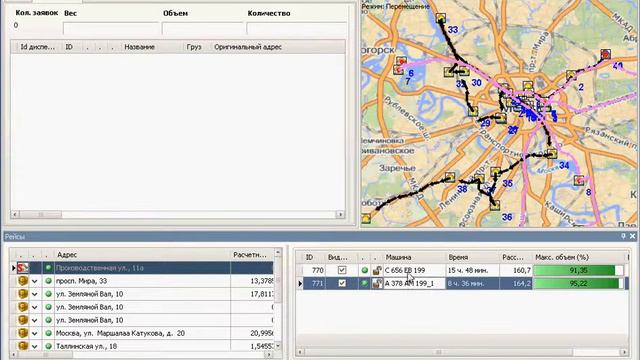Click down arrow of the address list scrollbar
The image size is (640, 360).
coord(278,346)
